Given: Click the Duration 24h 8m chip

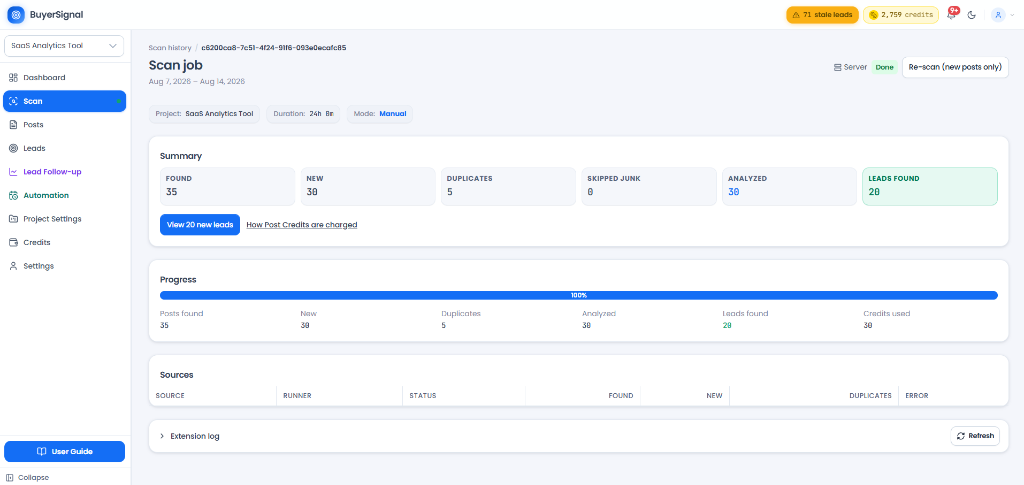Looking at the screenshot, I should point(303,114).
